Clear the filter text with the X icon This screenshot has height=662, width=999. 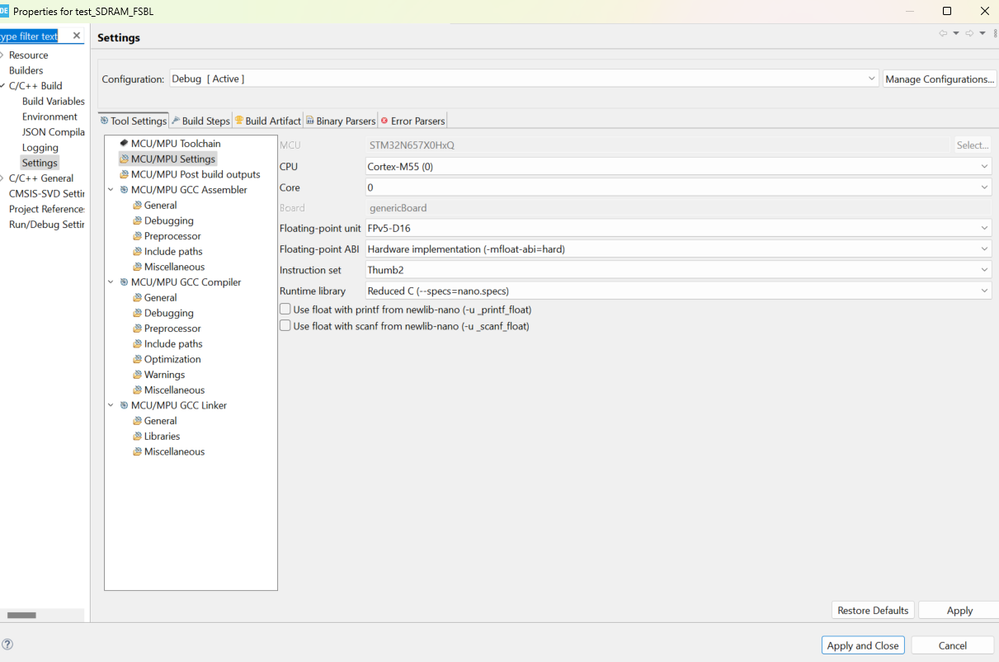(76, 36)
